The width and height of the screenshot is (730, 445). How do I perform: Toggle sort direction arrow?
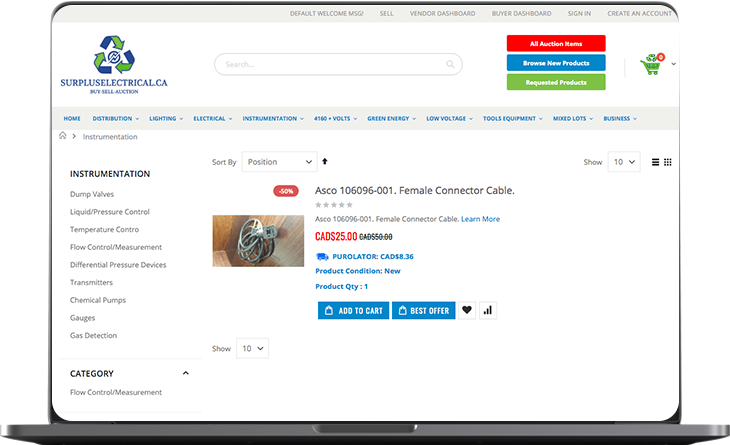(x=324, y=162)
